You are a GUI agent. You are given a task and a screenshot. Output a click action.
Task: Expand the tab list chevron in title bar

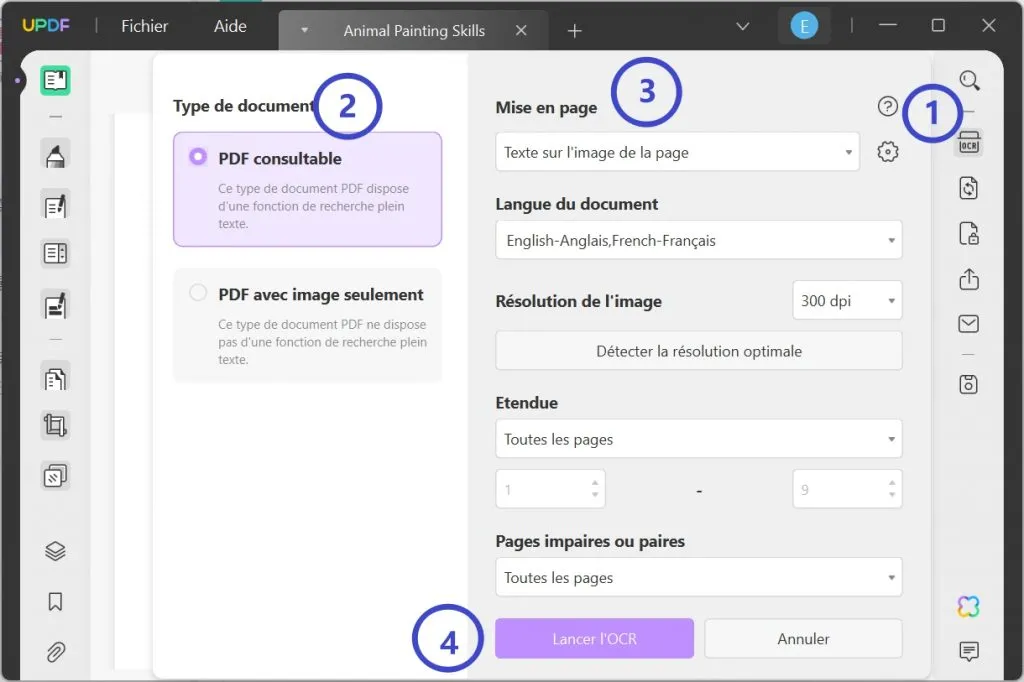[743, 26]
